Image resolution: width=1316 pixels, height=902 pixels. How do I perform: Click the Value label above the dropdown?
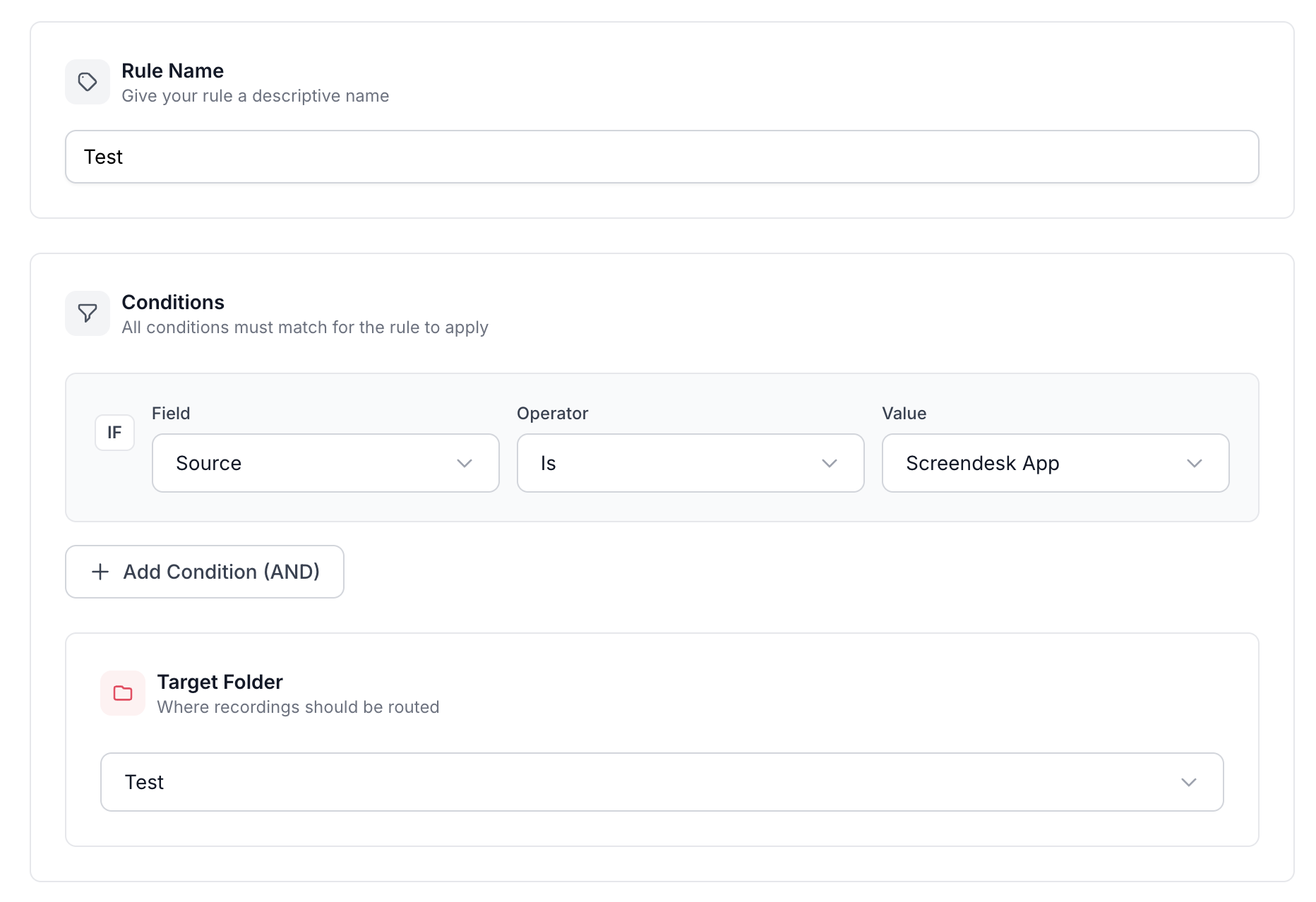coord(904,414)
